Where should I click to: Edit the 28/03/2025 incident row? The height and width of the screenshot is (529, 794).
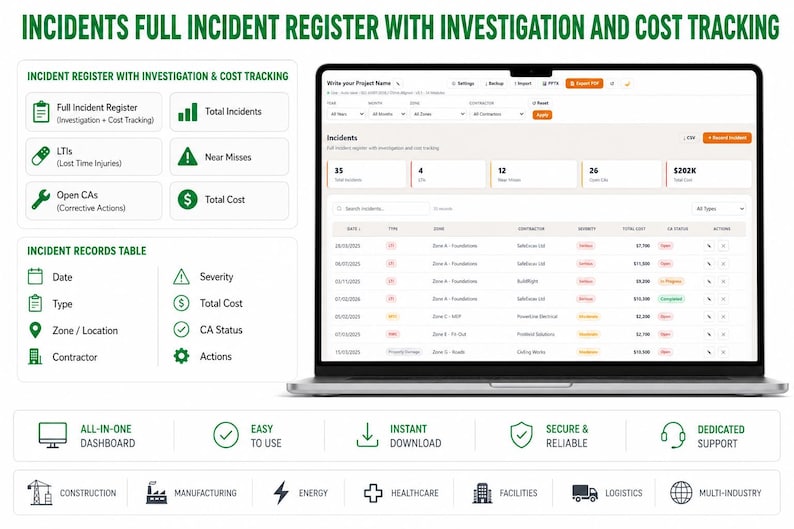click(x=709, y=246)
